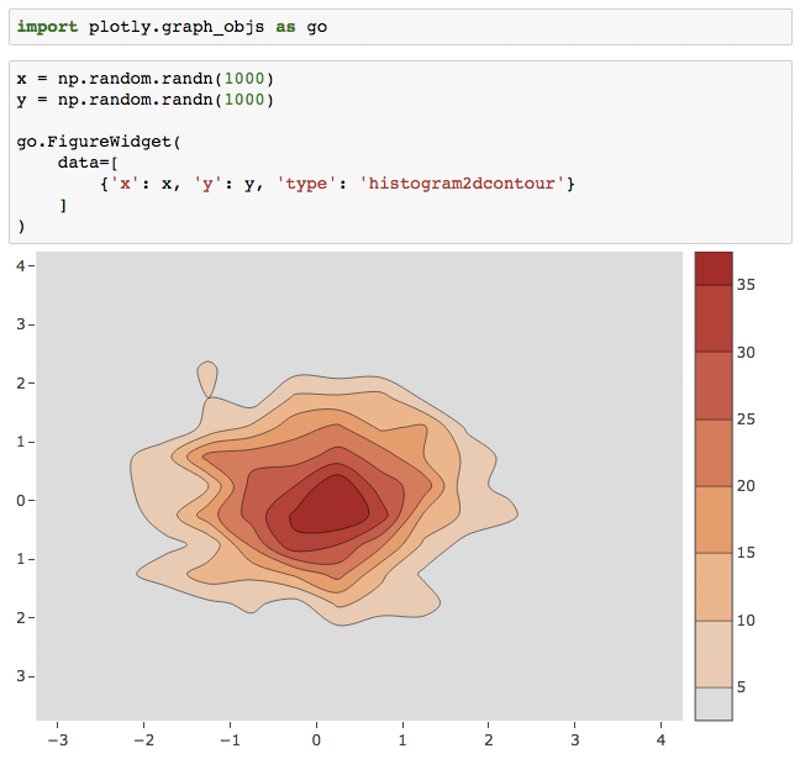800x759 pixels.
Task: Click the colorbar label 5
Action: coord(741,688)
